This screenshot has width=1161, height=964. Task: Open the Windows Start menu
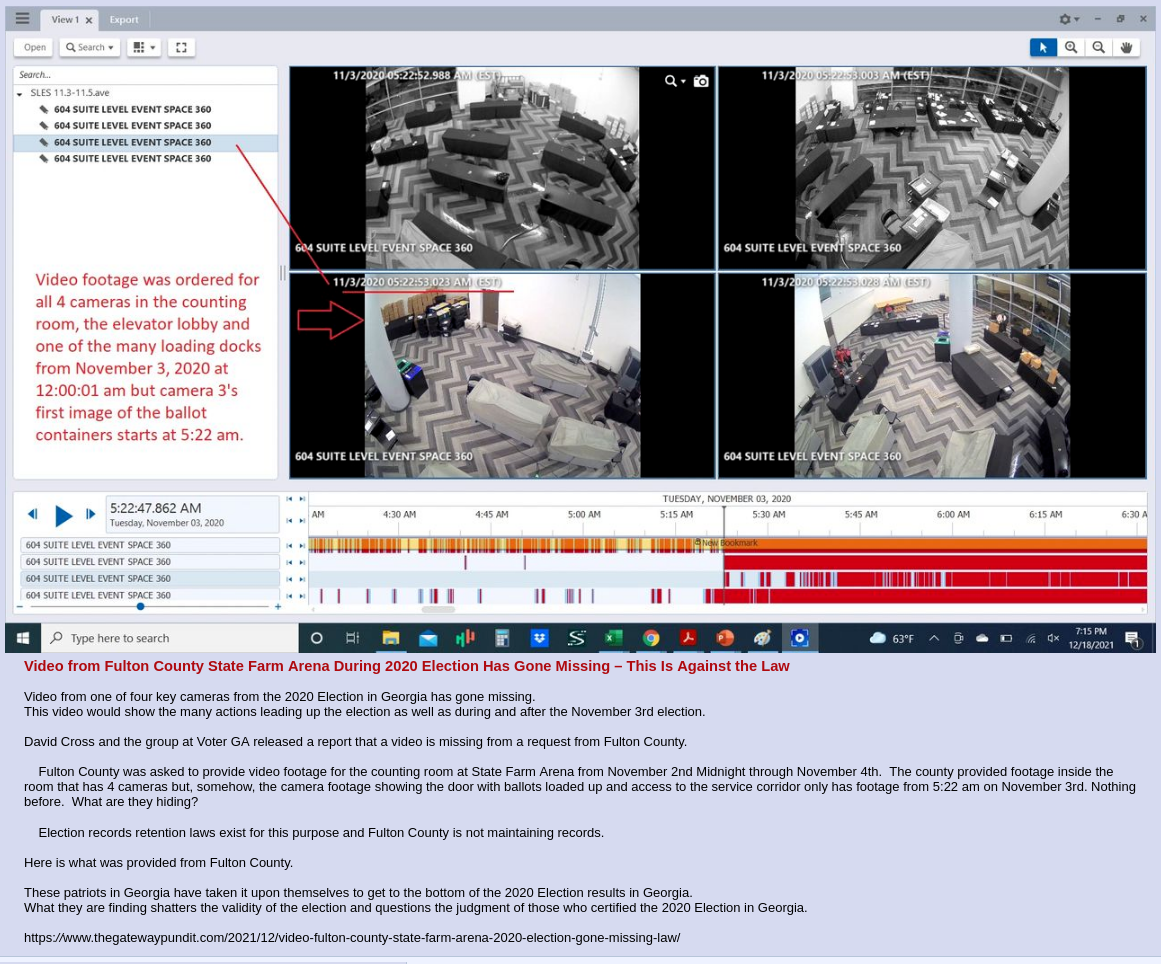point(23,638)
